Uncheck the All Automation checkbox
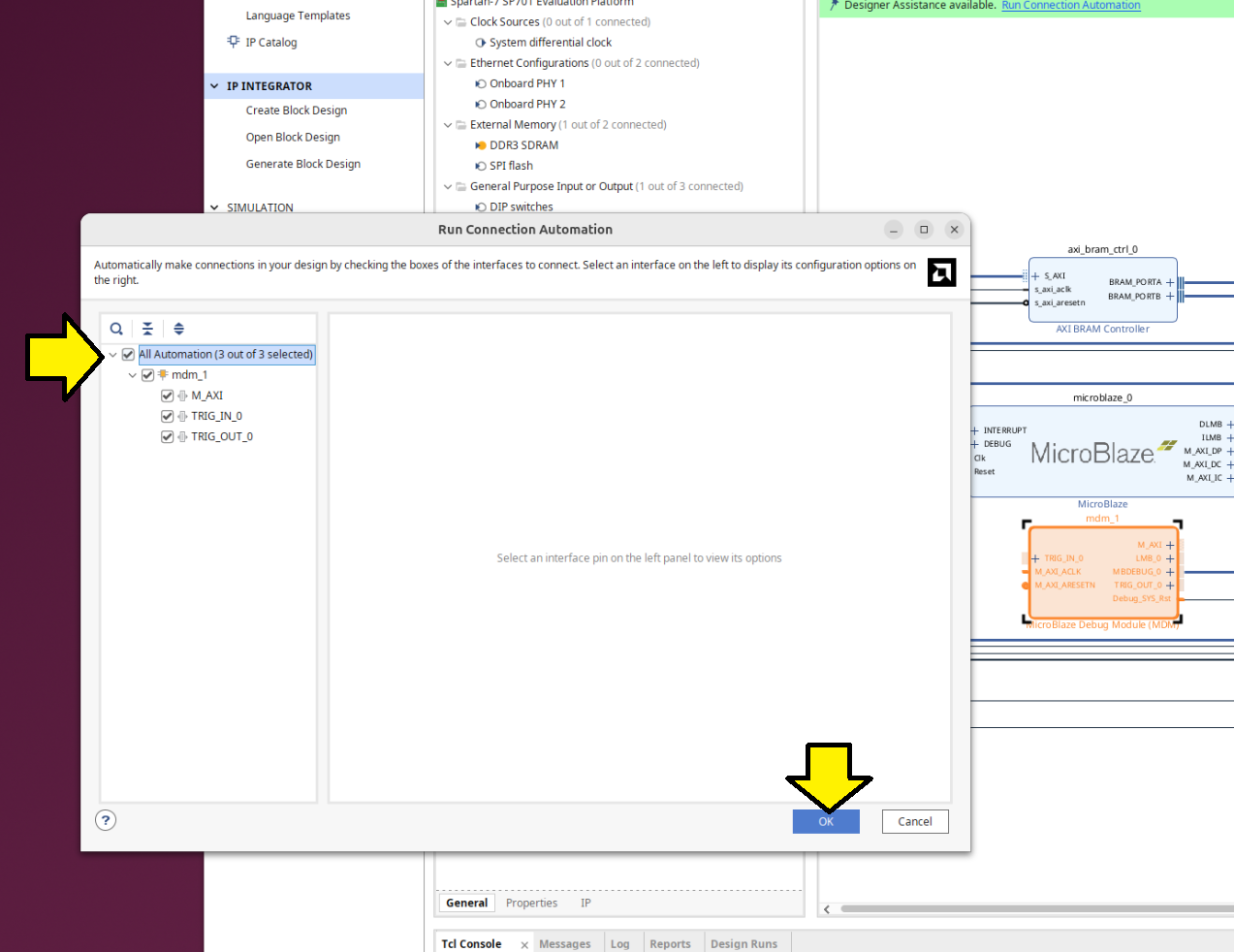1234x952 pixels. point(129,354)
